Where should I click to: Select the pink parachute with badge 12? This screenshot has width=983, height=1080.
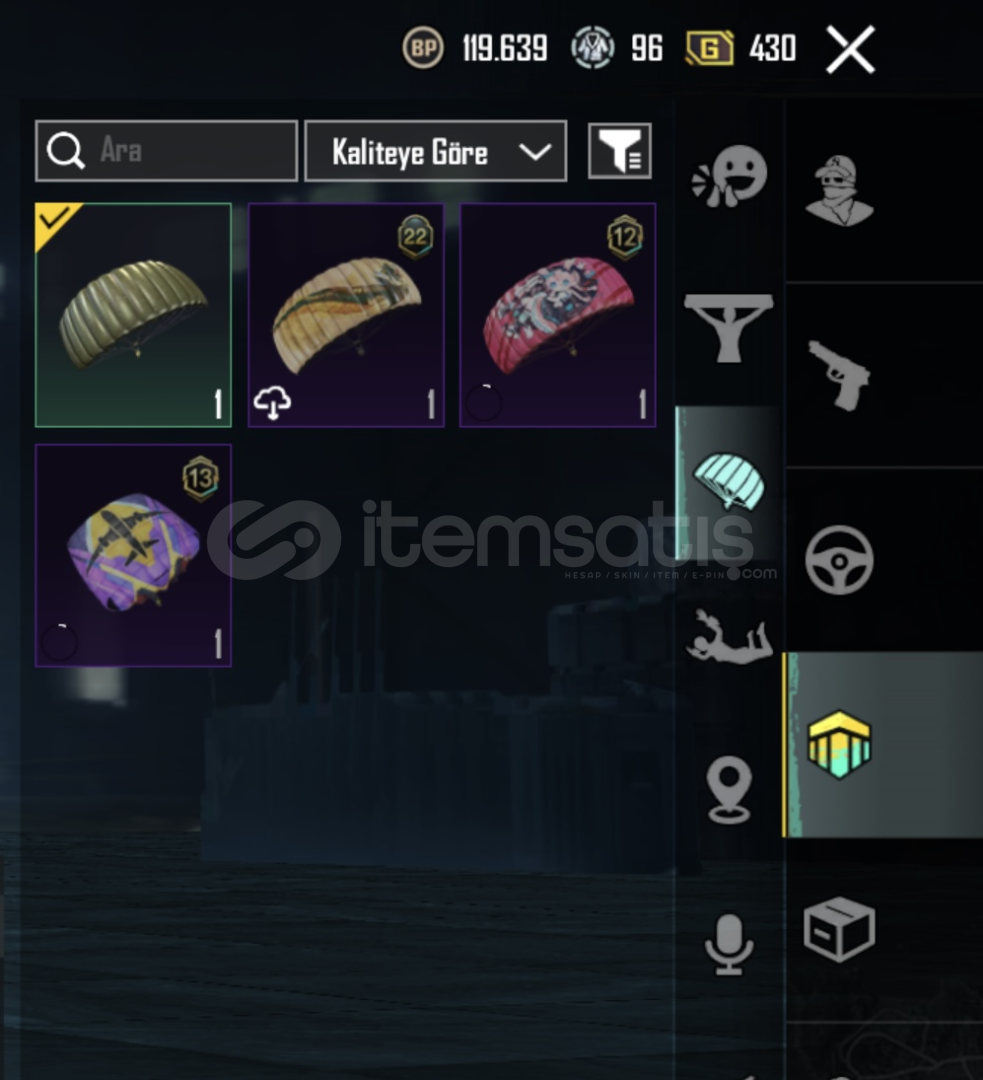tap(558, 315)
